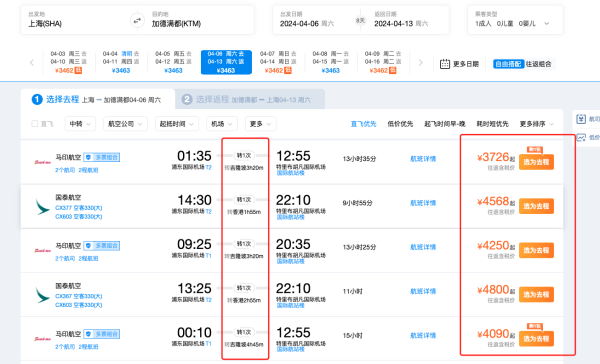Viewport: 600px width, 364px height.
Task: Click Batik Air logo on 09:25 flight
Action: click(42, 250)
